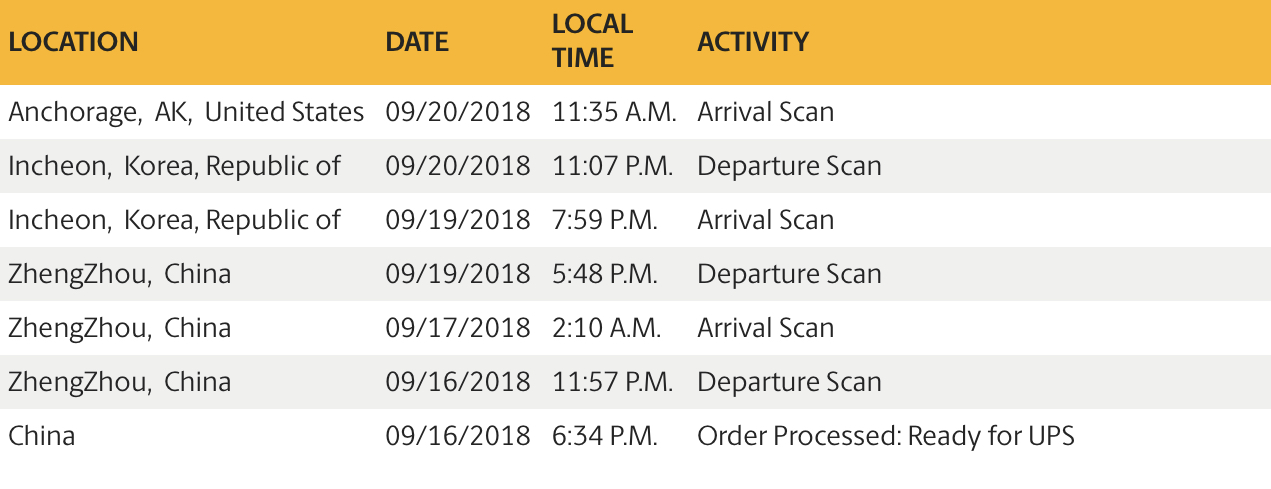Select the 09/17/2018 date cell

tap(458, 328)
